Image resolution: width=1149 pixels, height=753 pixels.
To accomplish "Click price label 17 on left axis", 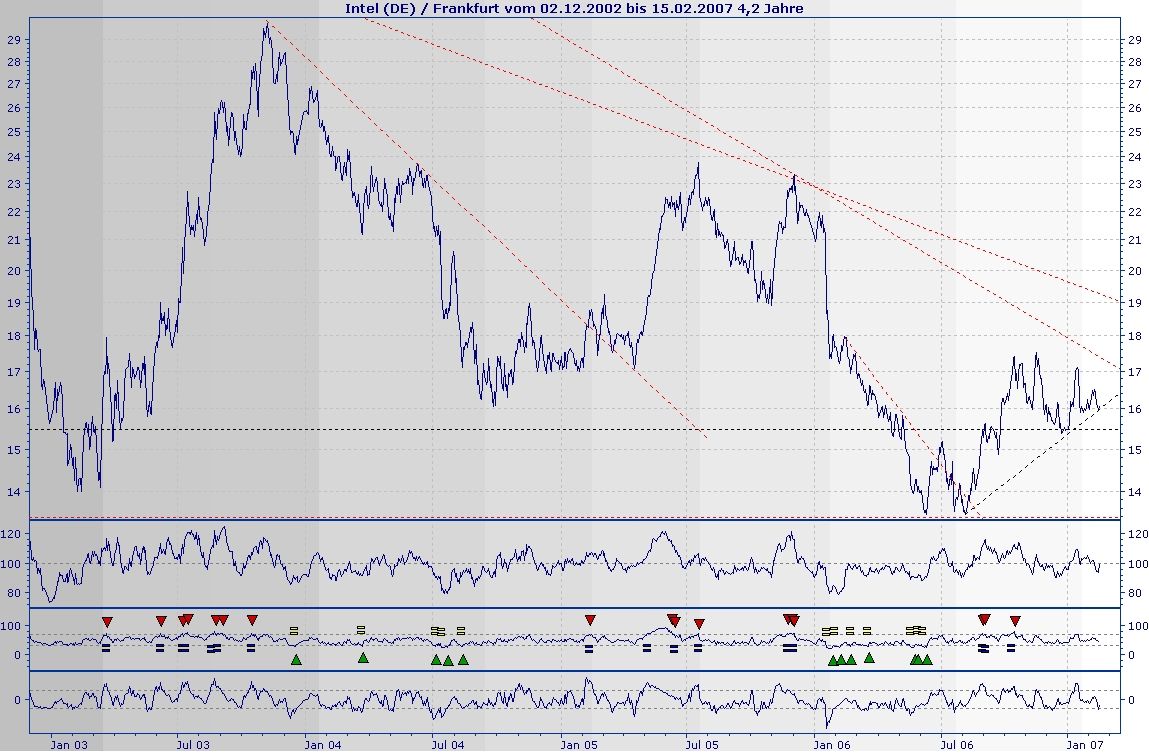I will [x=14, y=371].
